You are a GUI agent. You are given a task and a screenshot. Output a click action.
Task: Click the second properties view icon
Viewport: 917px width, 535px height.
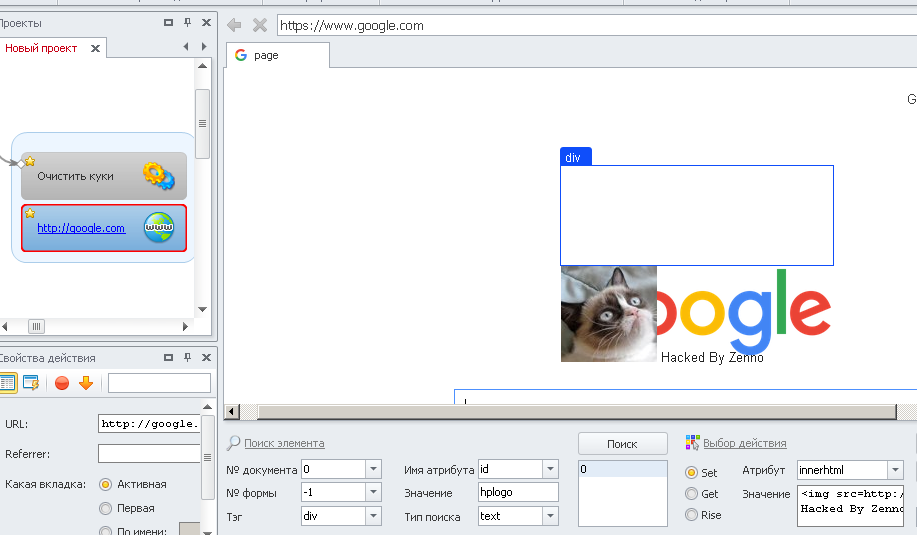tap(31, 383)
